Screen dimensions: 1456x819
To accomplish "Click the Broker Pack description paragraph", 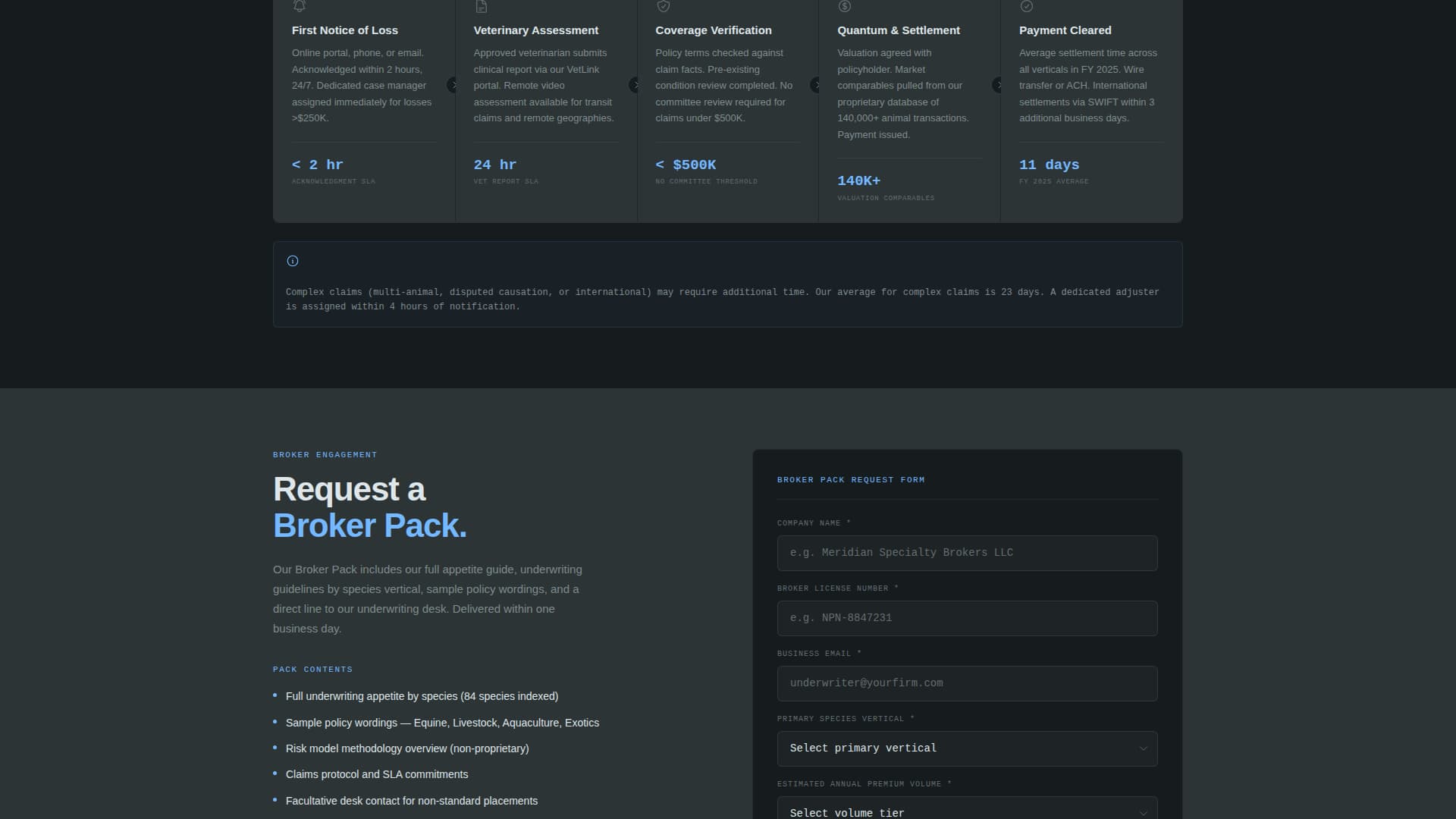I will point(428,599).
